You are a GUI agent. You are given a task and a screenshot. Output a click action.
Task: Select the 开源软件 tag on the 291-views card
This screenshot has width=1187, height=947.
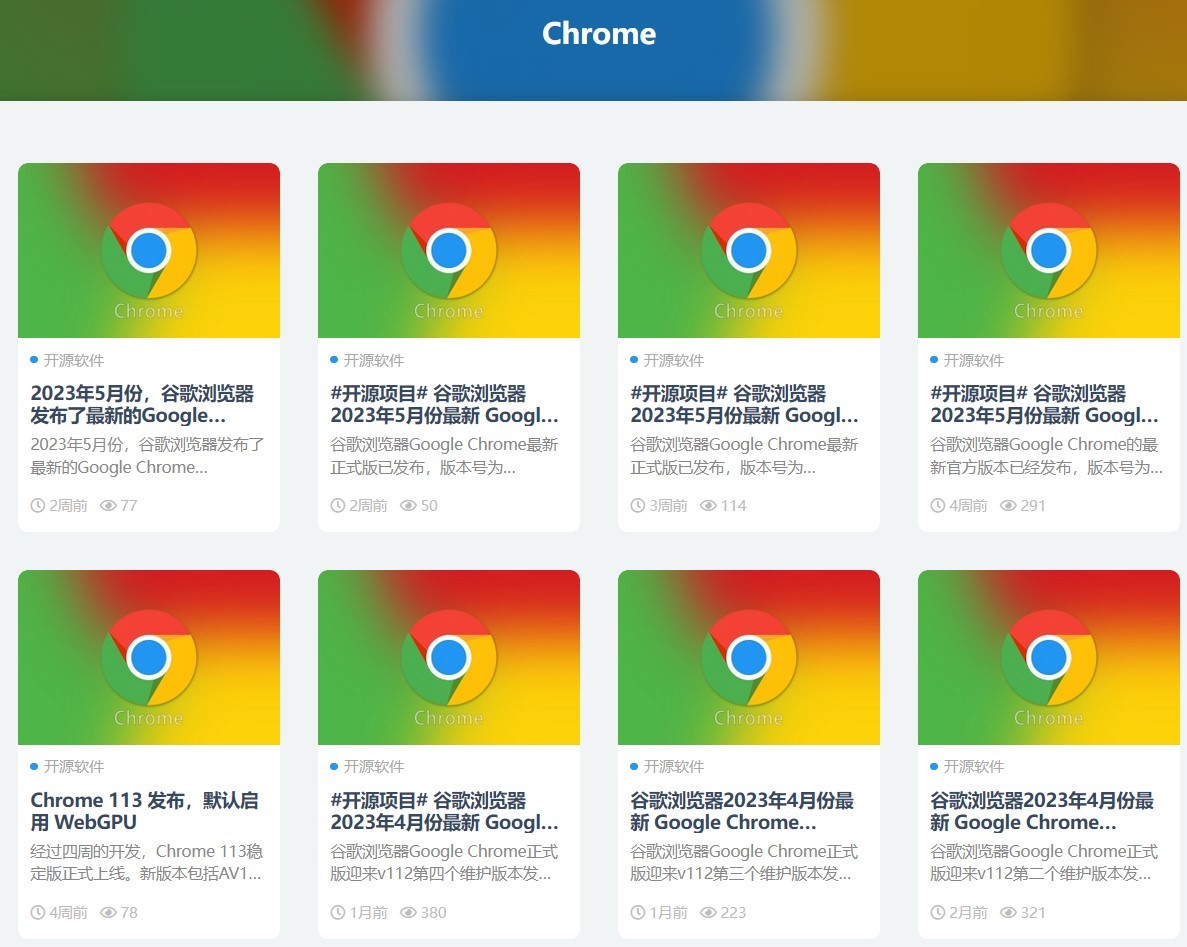[x=973, y=360]
